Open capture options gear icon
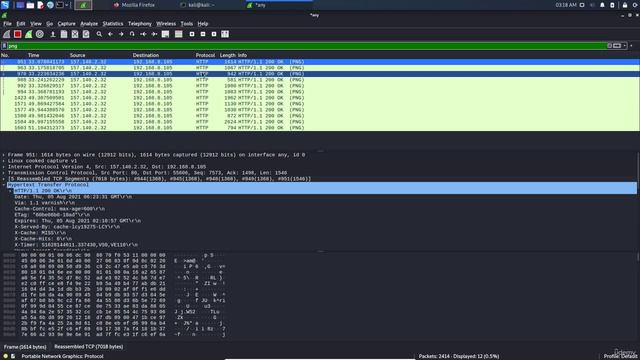This screenshot has width=640, height=360. (40, 34)
